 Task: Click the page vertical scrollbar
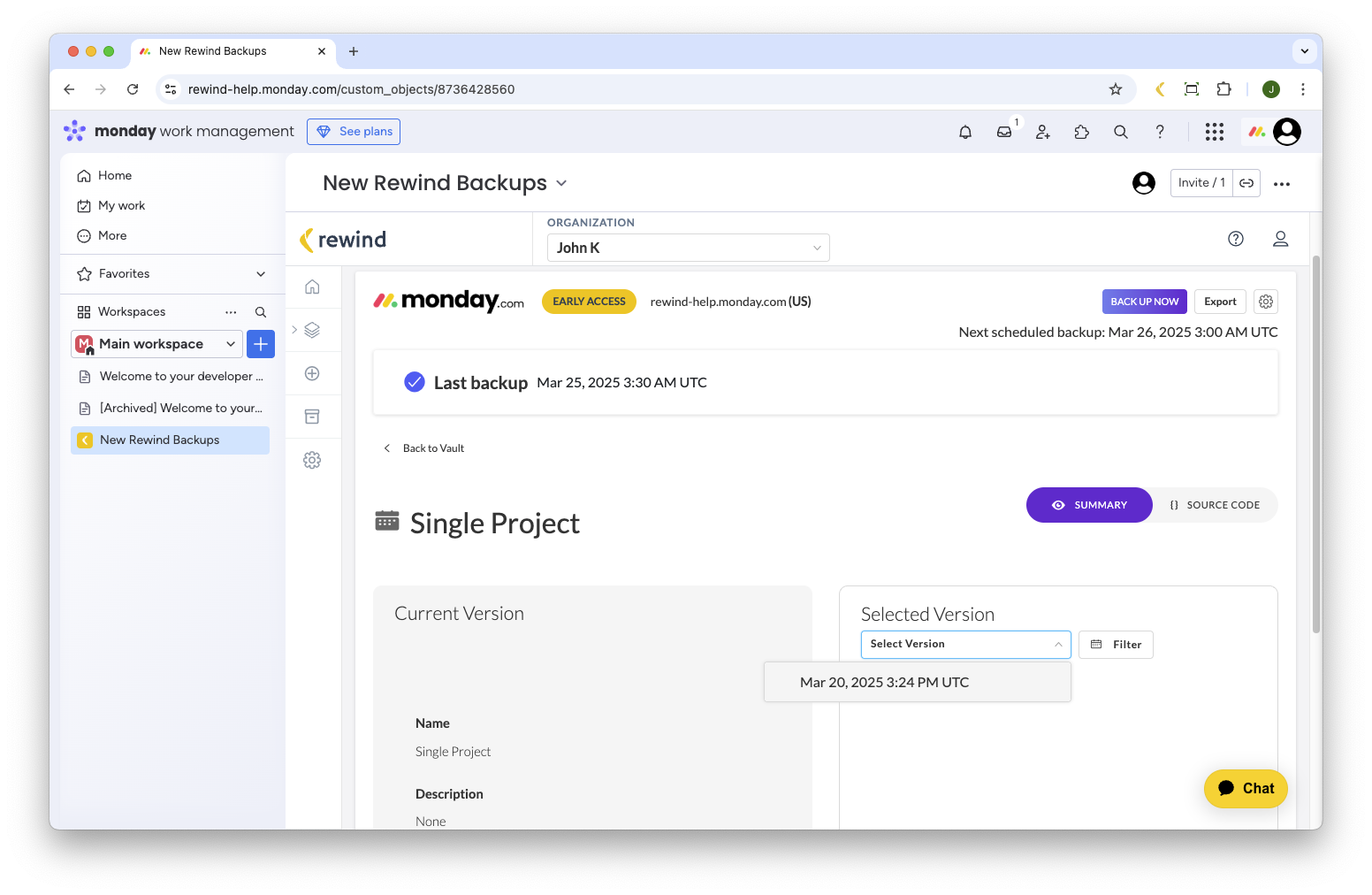tap(1316, 444)
